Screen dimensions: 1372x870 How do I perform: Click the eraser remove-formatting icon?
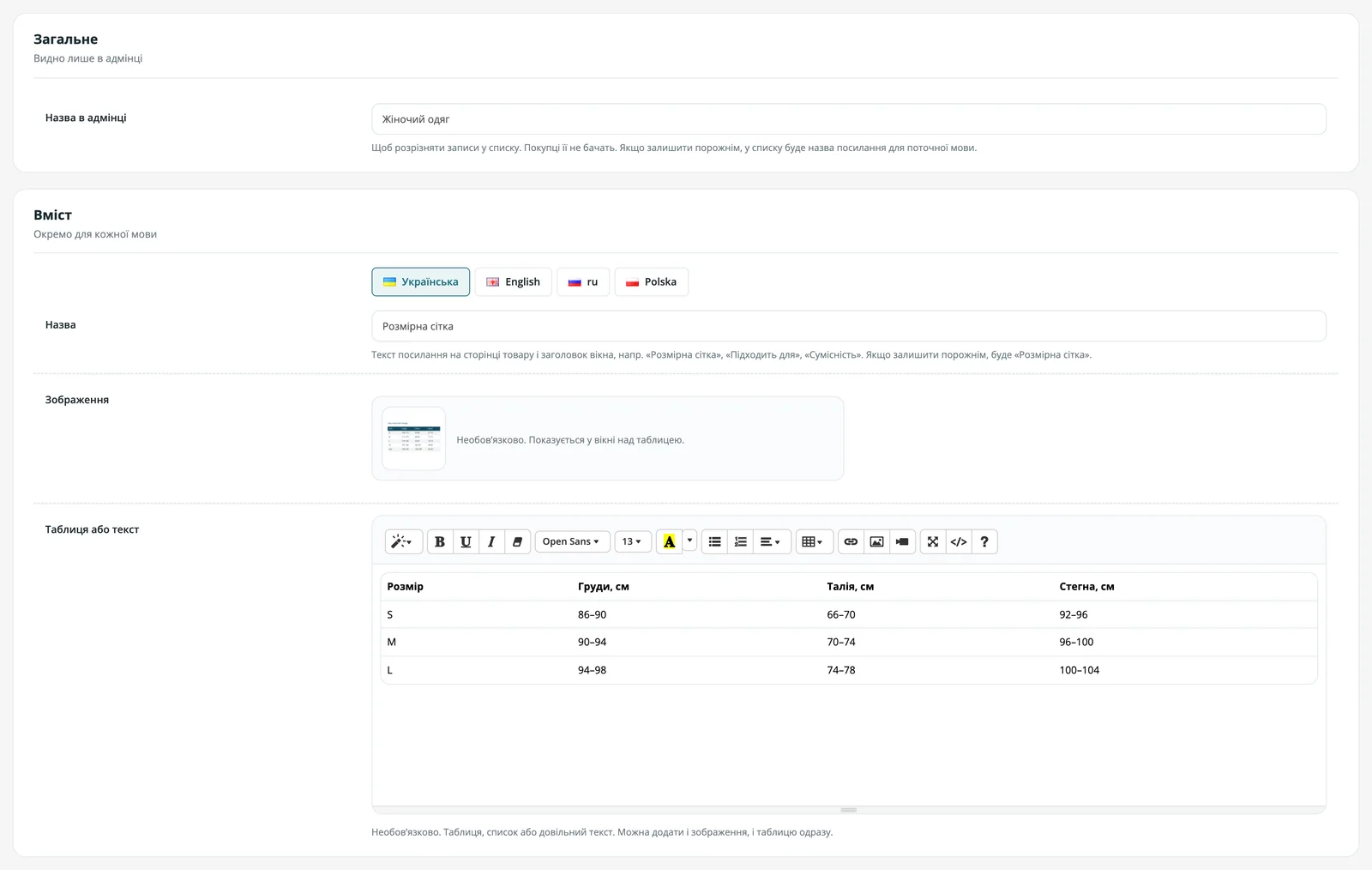[x=517, y=541]
